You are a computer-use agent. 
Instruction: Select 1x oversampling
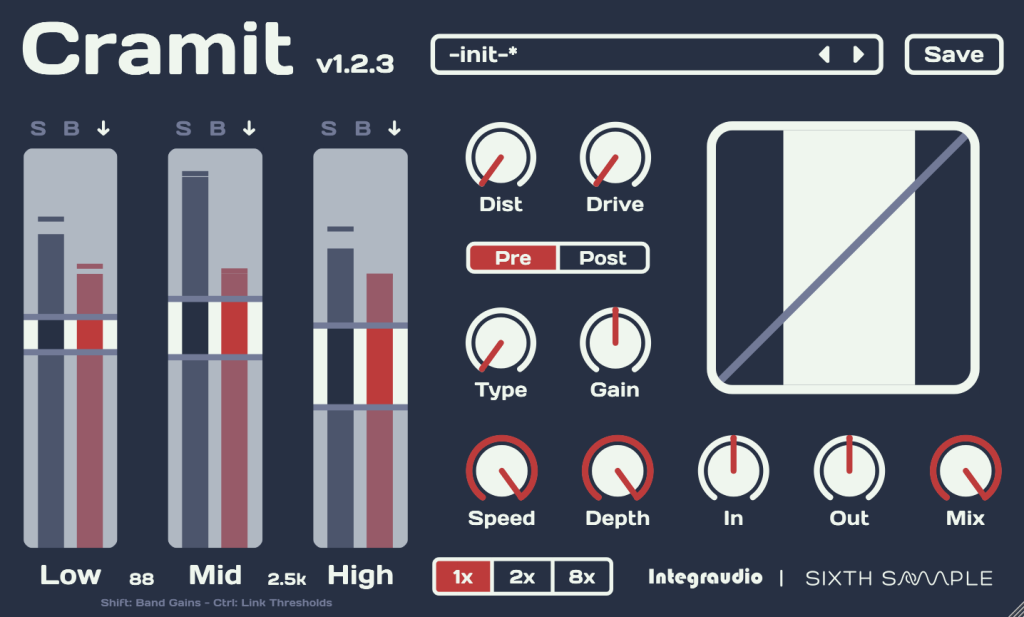(x=462, y=577)
